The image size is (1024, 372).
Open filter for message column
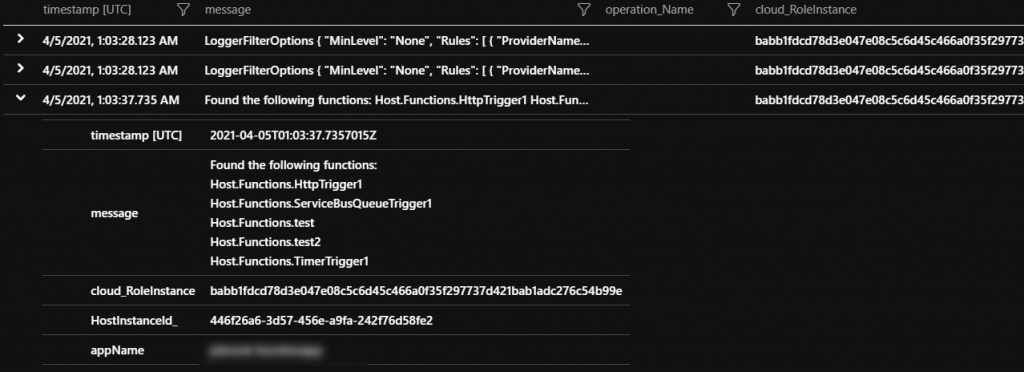click(x=584, y=10)
